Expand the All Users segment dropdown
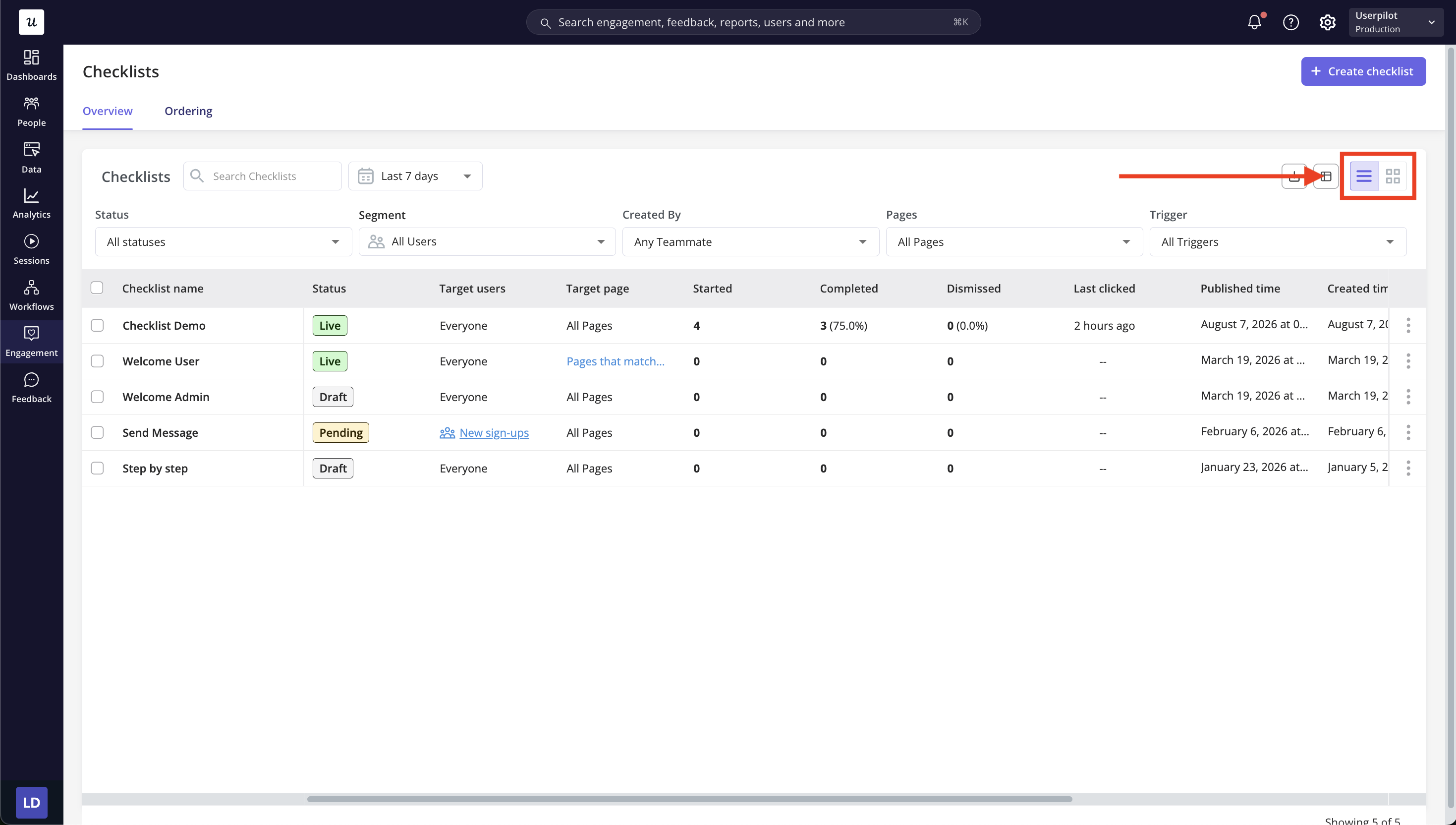Viewport: 1456px width, 825px height. (487, 242)
